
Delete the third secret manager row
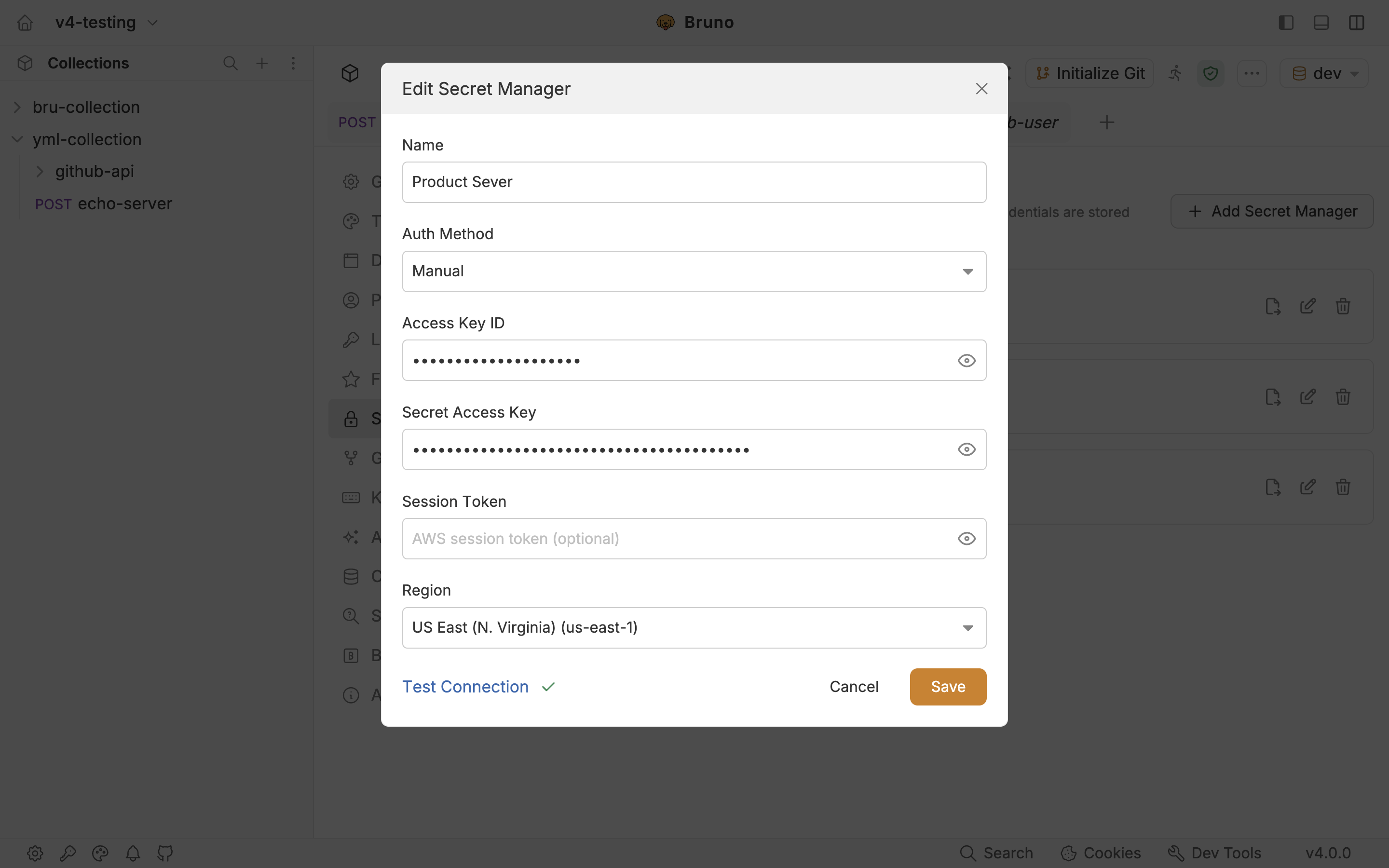coord(1343,488)
